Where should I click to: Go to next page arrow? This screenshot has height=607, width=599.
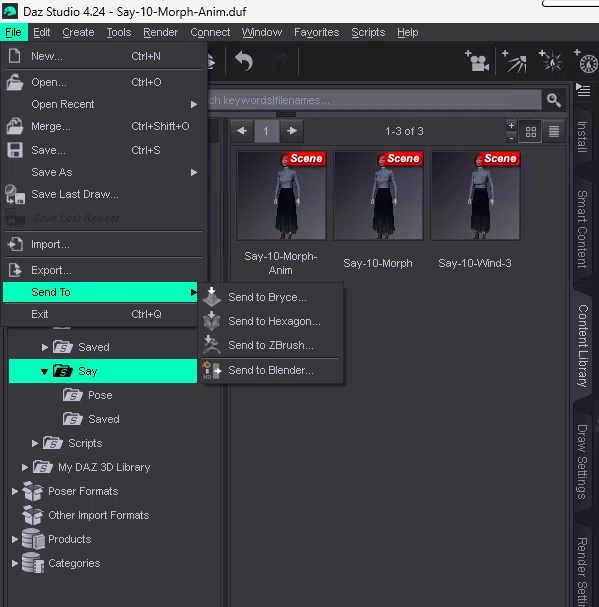292,131
